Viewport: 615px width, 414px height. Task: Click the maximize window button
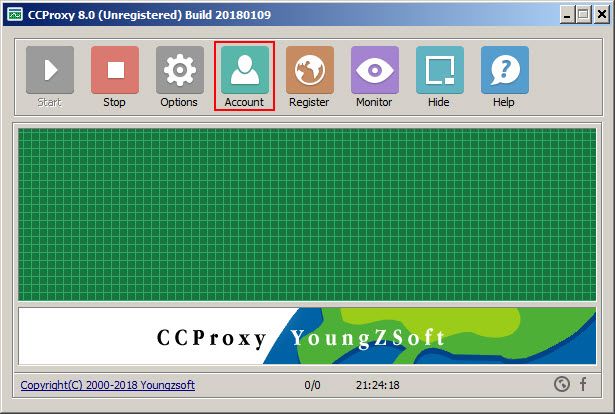click(x=584, y=15)
